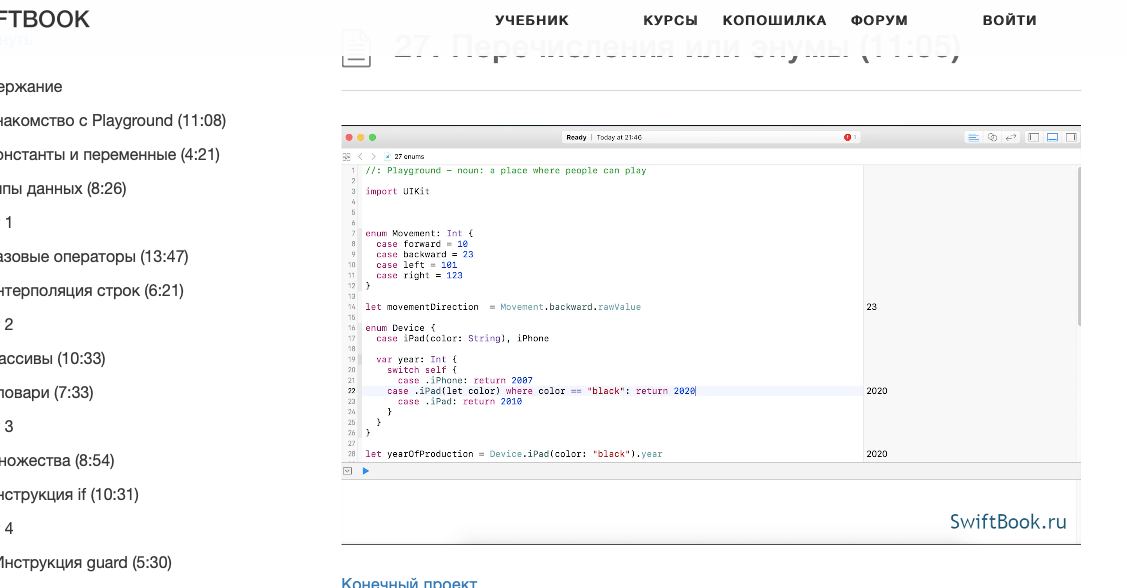Open lesson "ловари (7:33)" in sidebar

(x=47, y=392)
